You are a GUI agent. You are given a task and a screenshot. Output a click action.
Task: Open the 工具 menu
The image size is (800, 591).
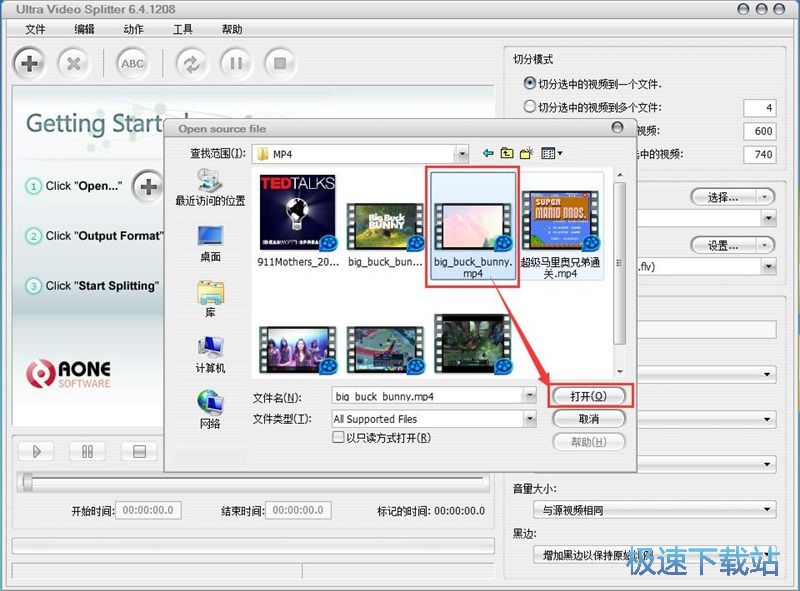tap(182, 29)
